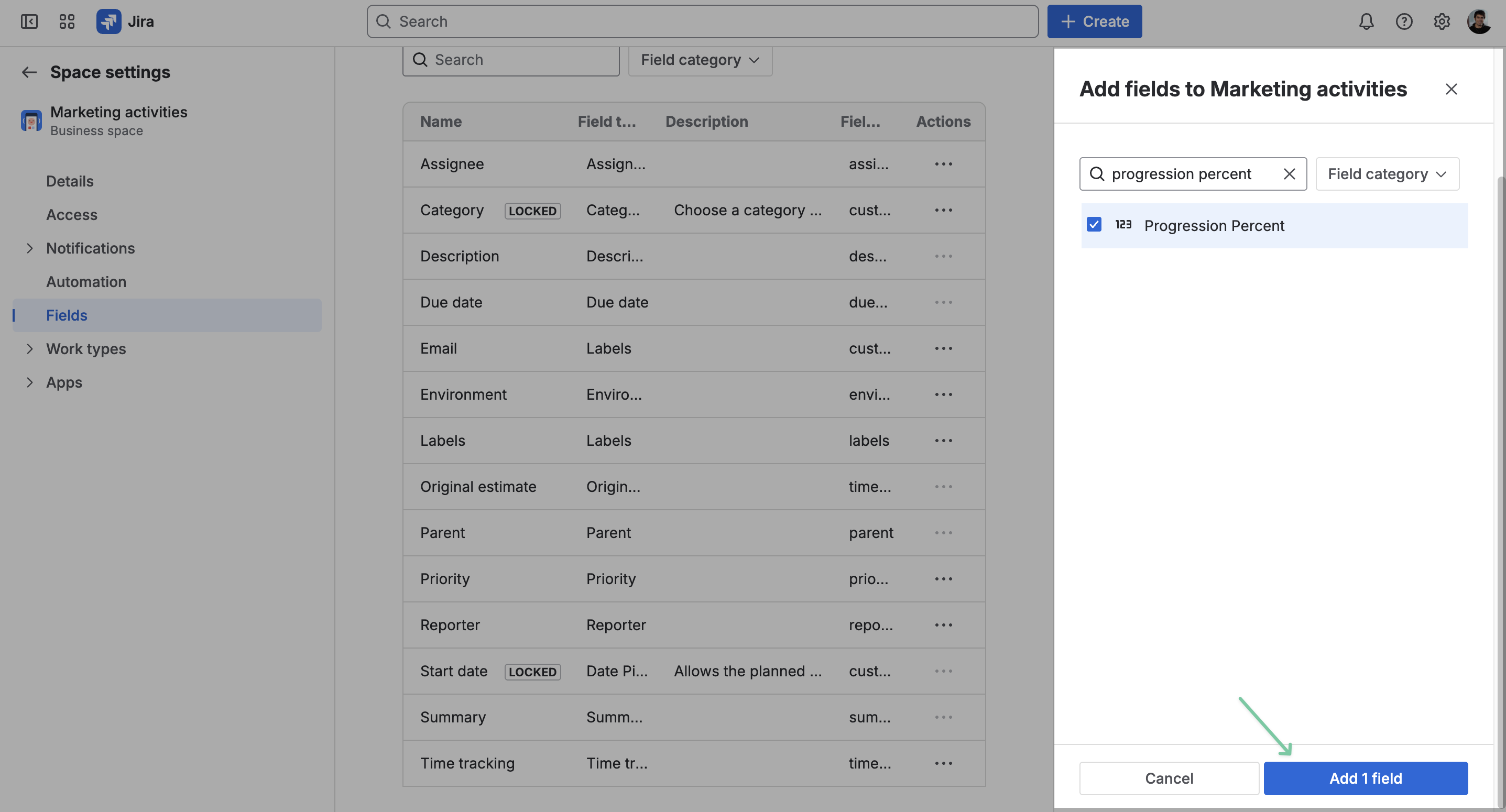Open actions menu for Assignee row
Viewport: 1506px width, 812px height.
pos(943,163)
